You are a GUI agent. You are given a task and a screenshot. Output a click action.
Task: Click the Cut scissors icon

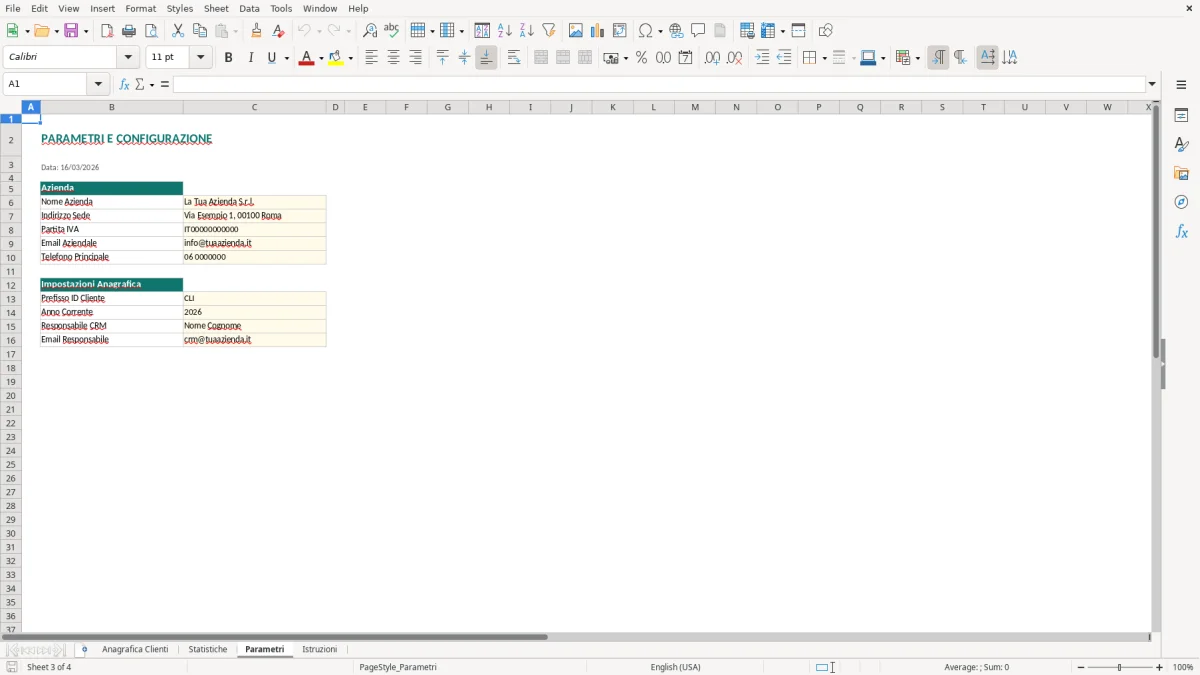[178, 31]
